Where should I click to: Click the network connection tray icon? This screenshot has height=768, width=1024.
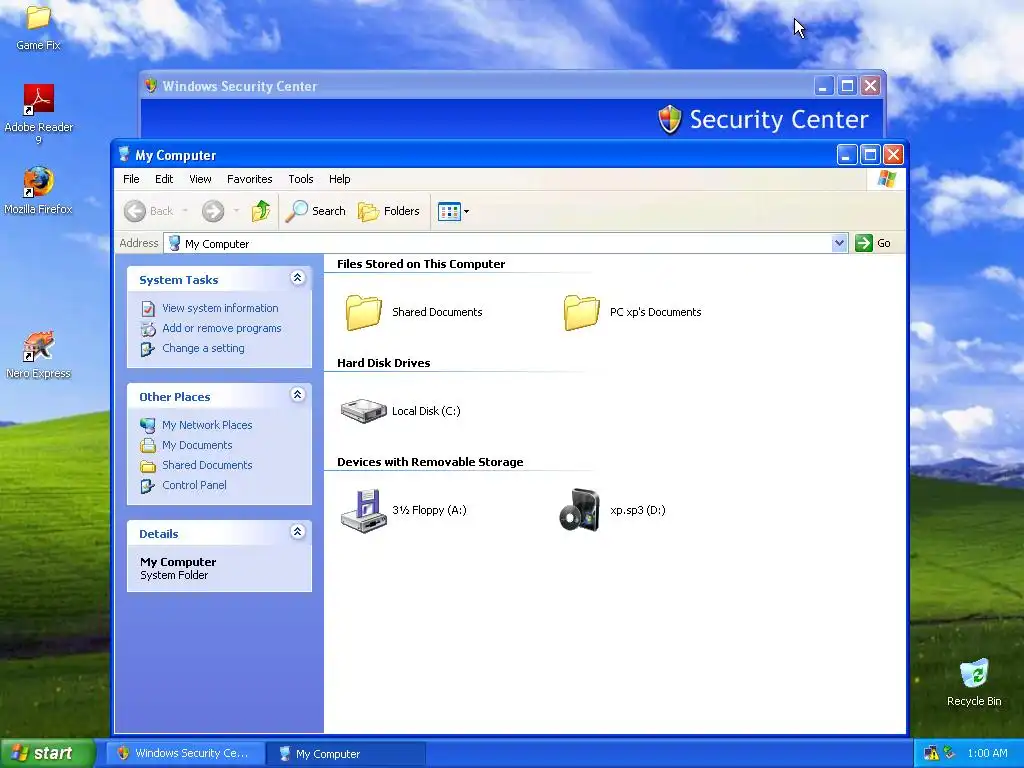[949, 753]
